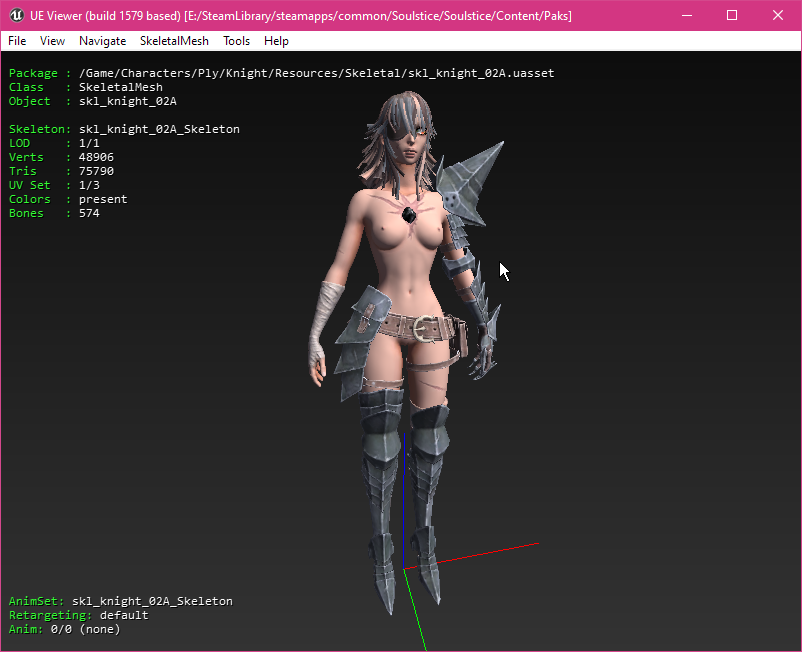
Task: Open the SkeletalMesh menu
Action: tap(174, 41)
